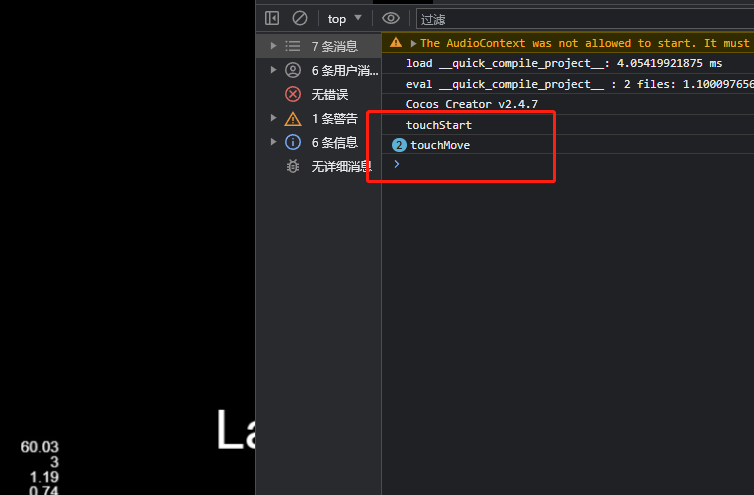This screenshot has height=495, width=754.
Task: Click the user icon beside 6 条用户消息
Action: click(293, 70)
